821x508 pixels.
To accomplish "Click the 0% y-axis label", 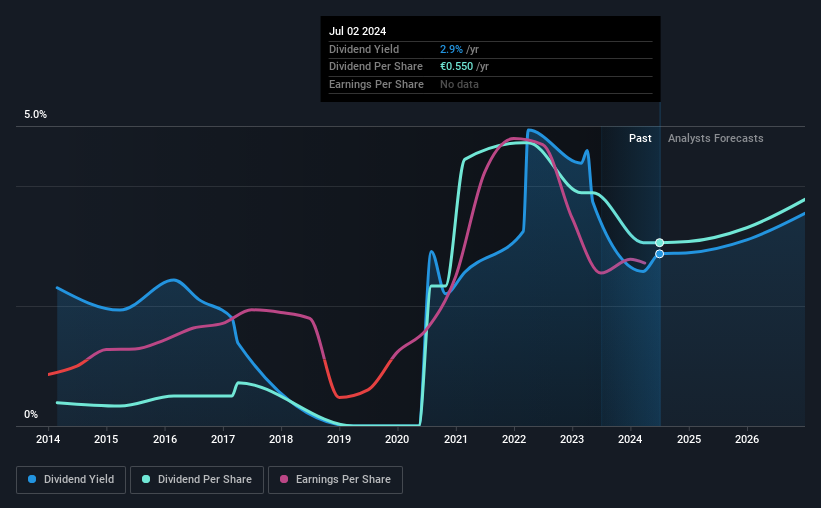I will click(x=31, y=414).
